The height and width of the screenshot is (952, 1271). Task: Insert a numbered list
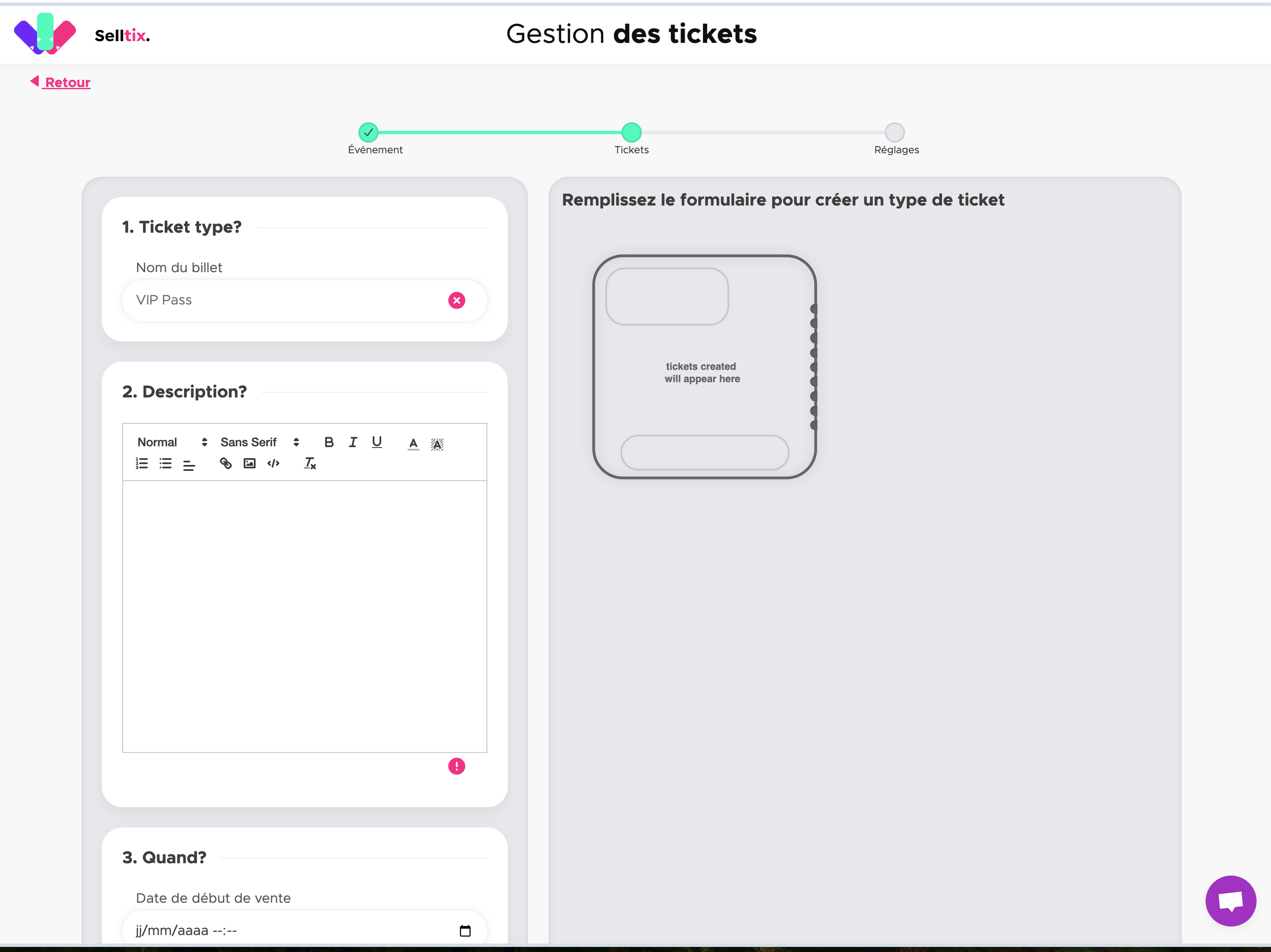[142, 464]
